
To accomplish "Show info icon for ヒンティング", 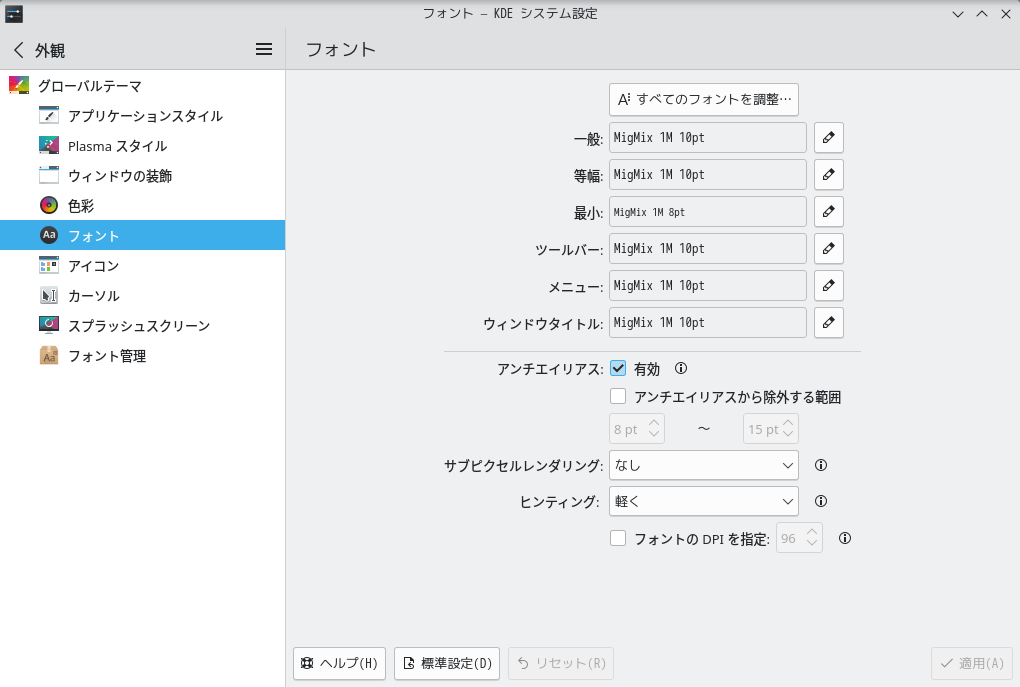I will (x=821, y=501).
